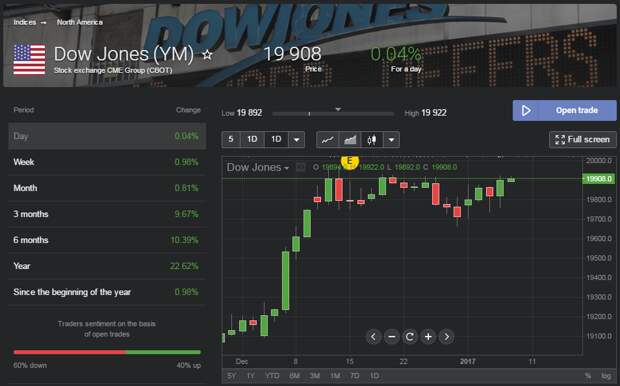Click the Low-High price range slider

[333, 114]
